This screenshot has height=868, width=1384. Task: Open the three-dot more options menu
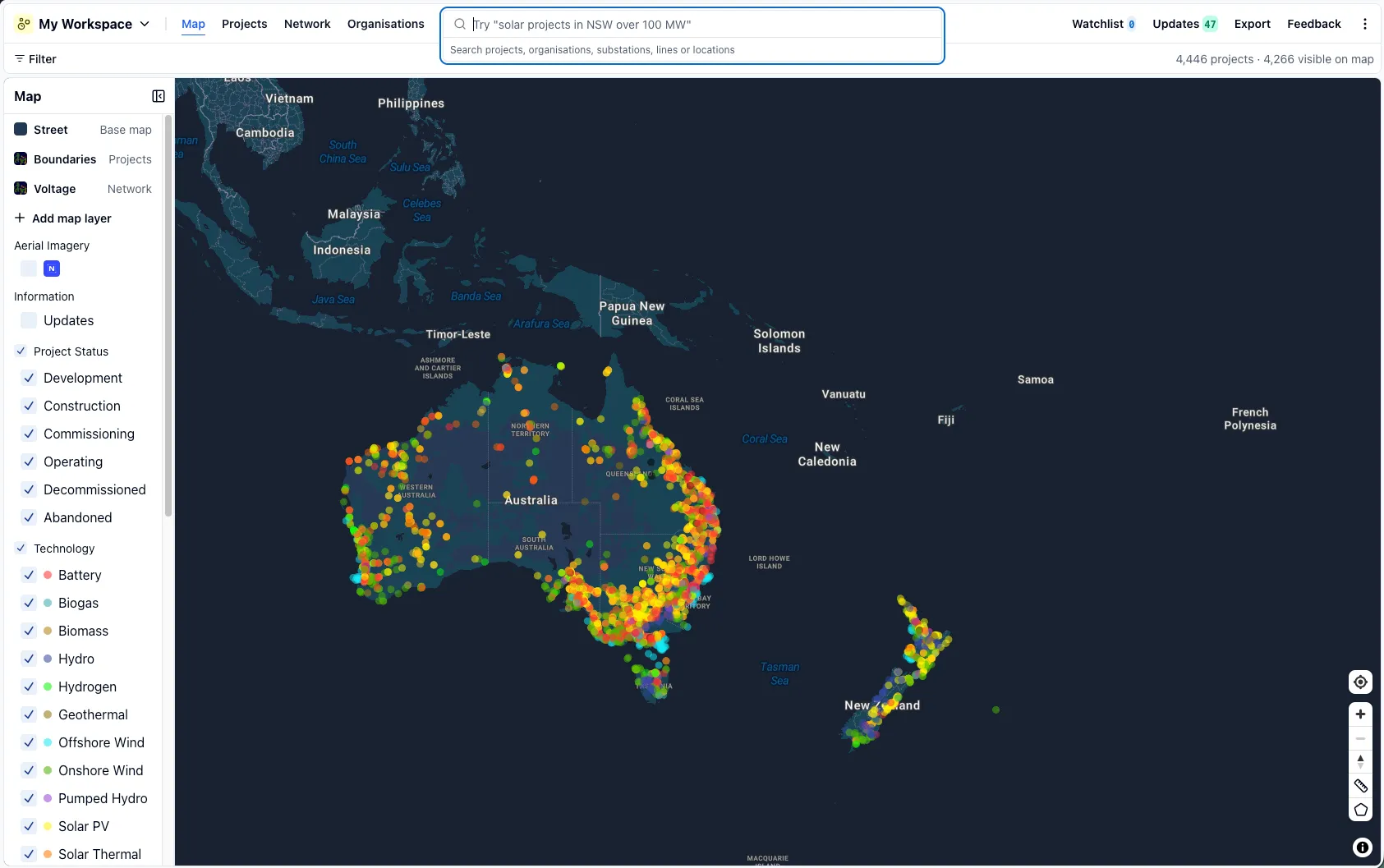coord(1365,24)
